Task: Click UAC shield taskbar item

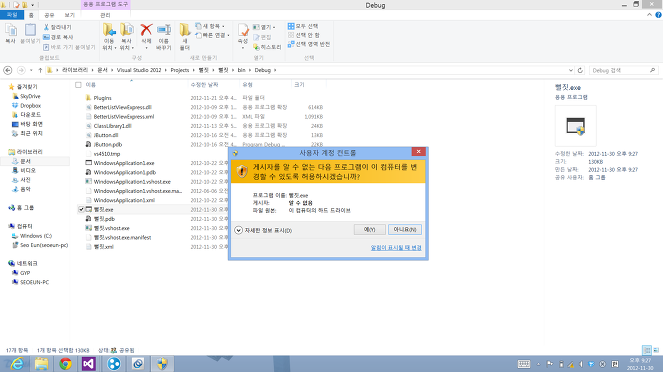Action: pos(162,364)
